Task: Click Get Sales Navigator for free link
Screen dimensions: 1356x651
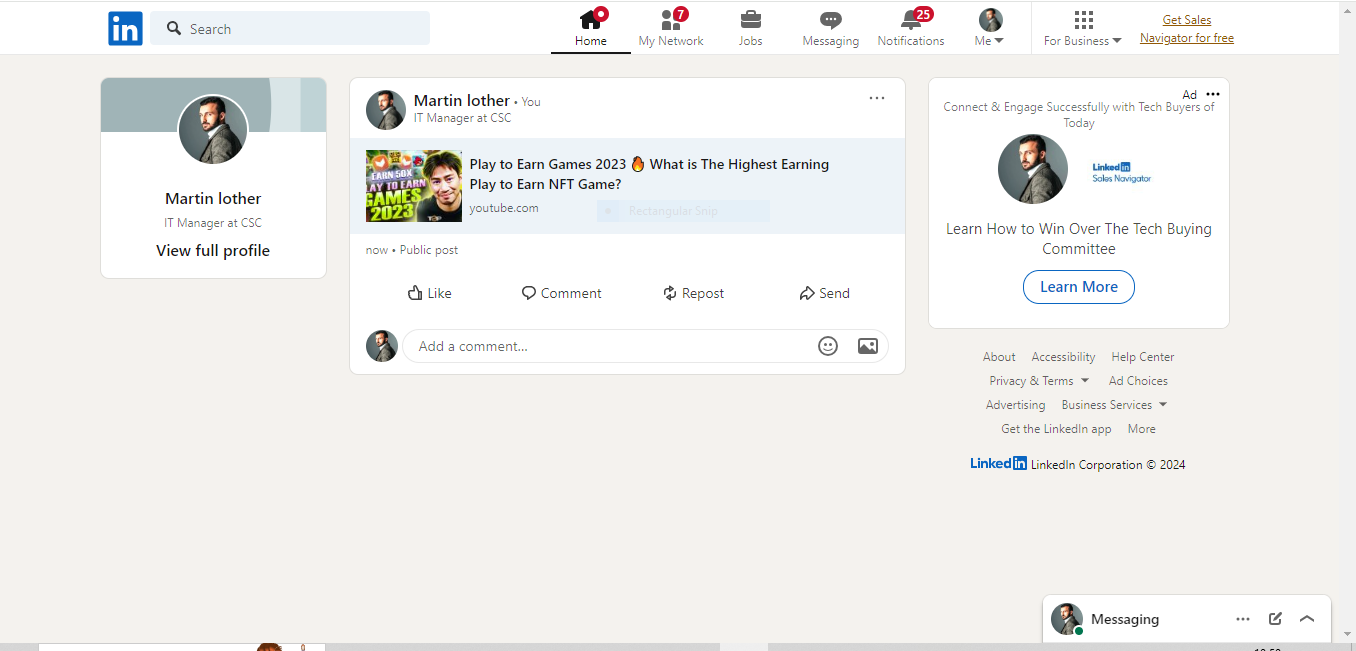Action: click(x=1187, y=29)
